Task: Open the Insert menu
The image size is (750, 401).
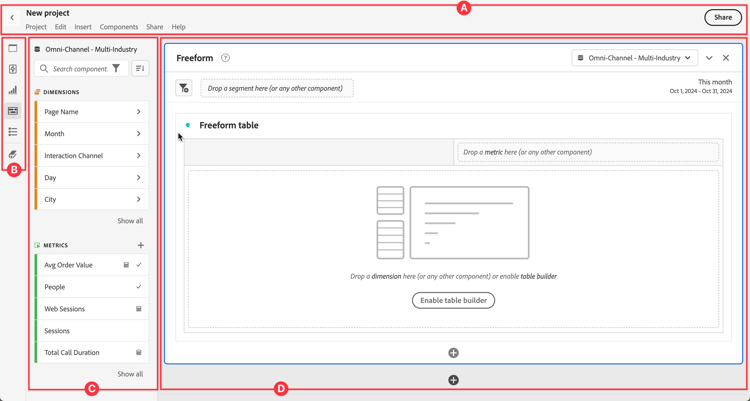Action: pyautogui.click(x=83, y=27)
